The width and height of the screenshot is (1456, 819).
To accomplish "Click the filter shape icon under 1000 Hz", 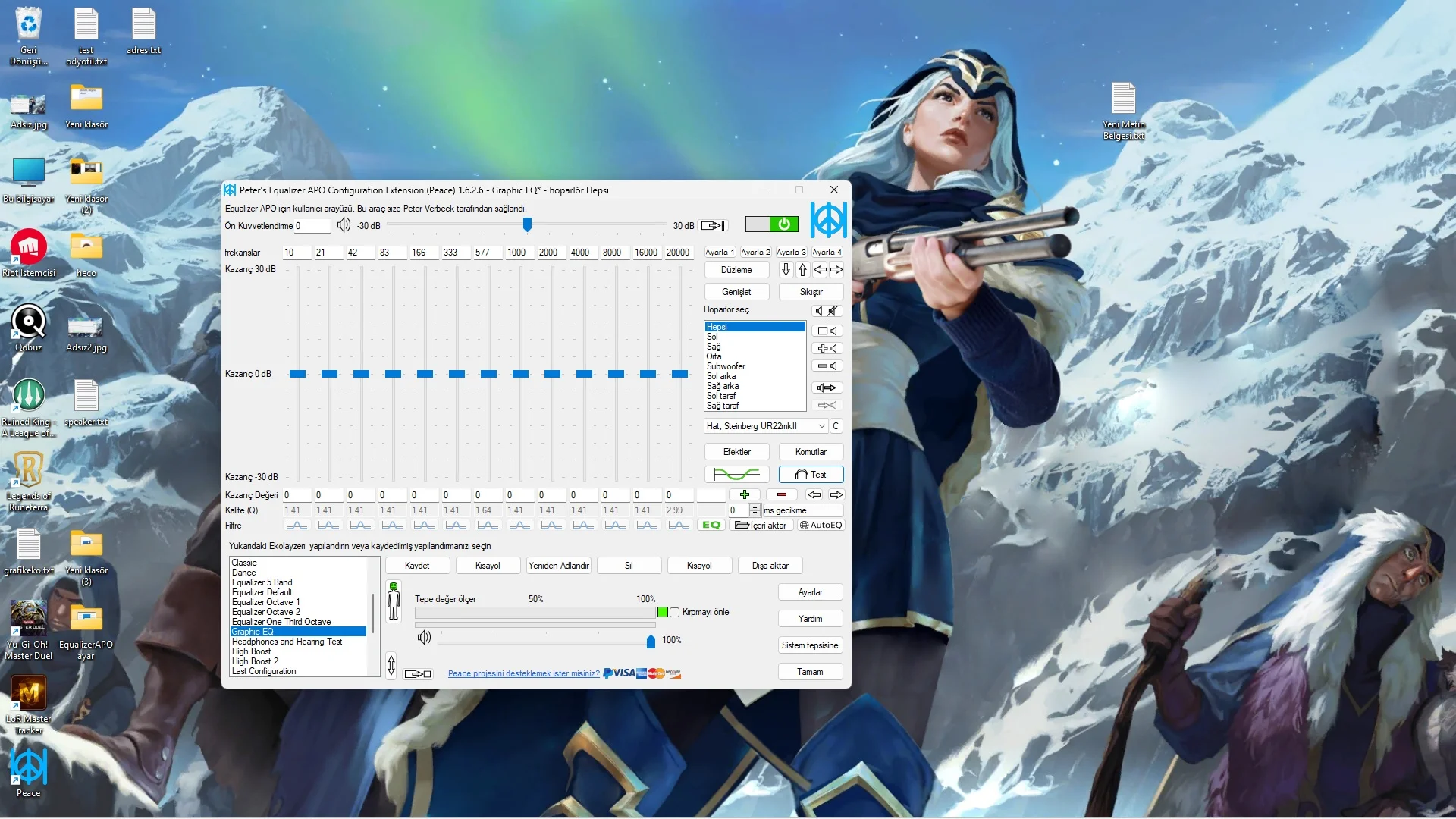I will (519, 526).
